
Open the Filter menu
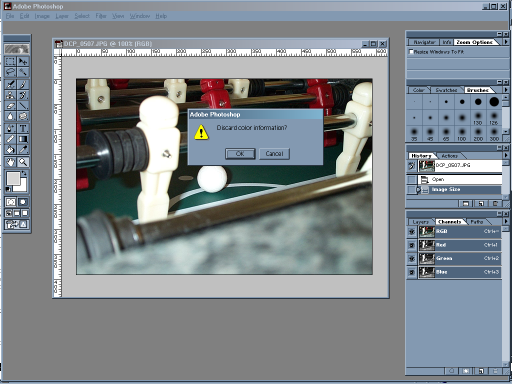coord(101,16)
